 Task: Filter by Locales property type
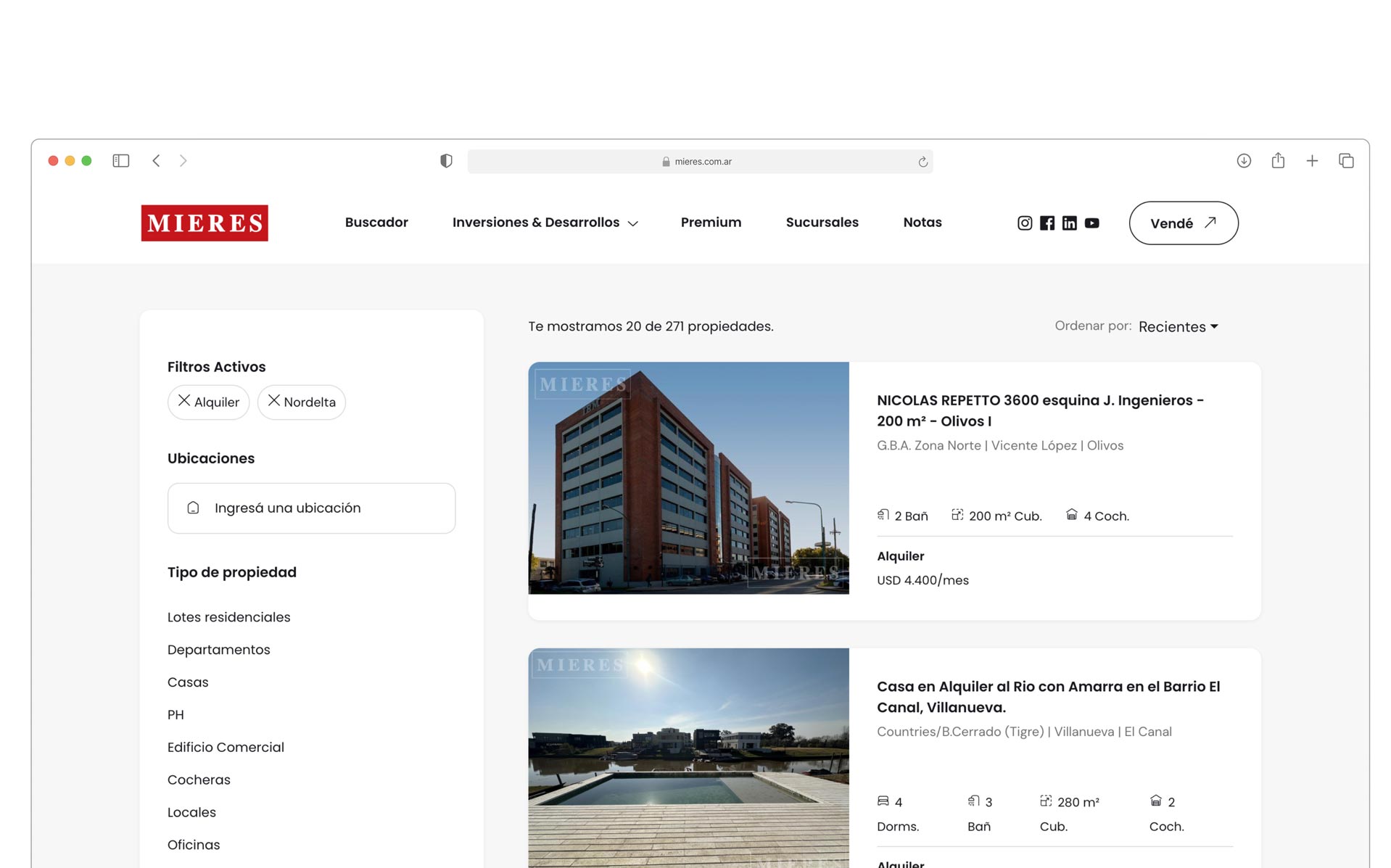pyautogui.click(x=191, y=812)
